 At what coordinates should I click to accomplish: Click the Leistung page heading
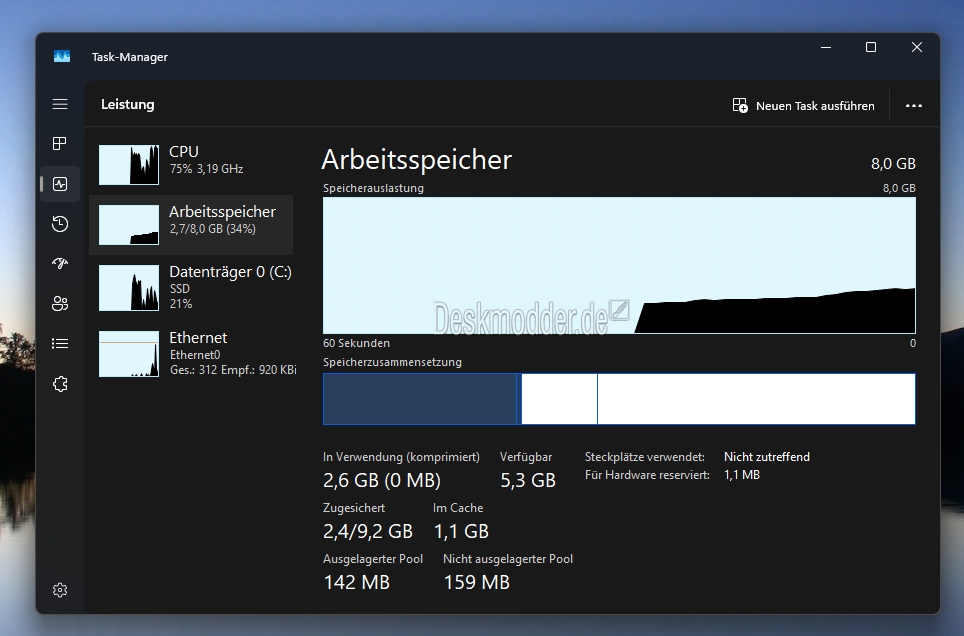click(128, 105)
